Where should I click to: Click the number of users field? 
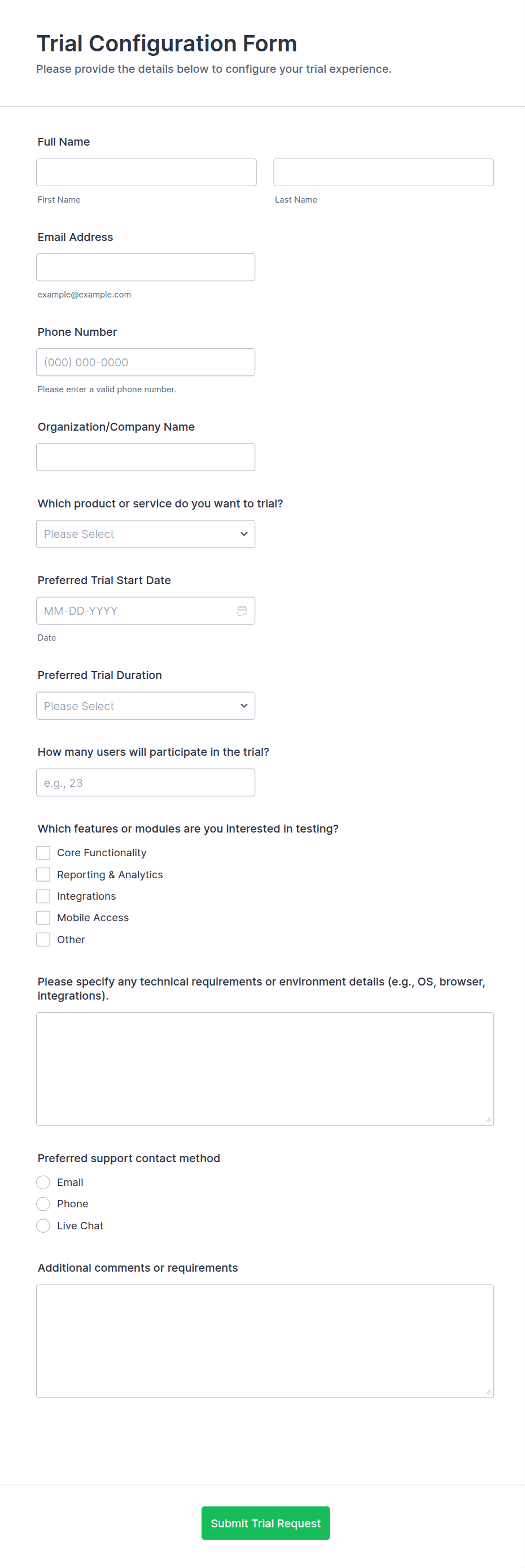click(146, 782)
